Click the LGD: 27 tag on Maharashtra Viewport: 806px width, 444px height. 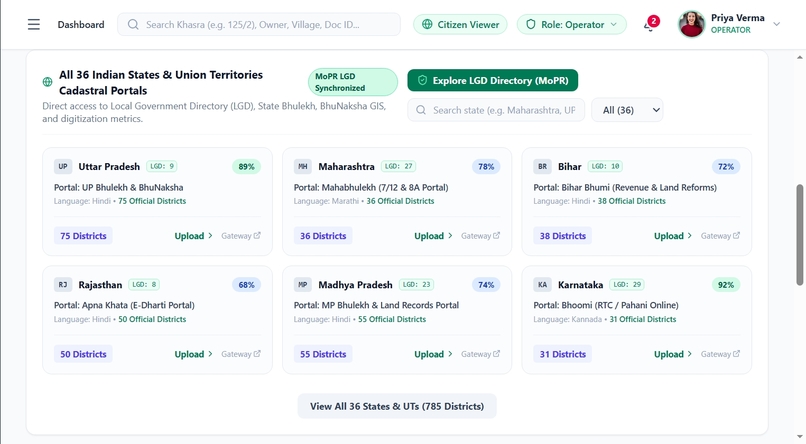pos(398,166)
